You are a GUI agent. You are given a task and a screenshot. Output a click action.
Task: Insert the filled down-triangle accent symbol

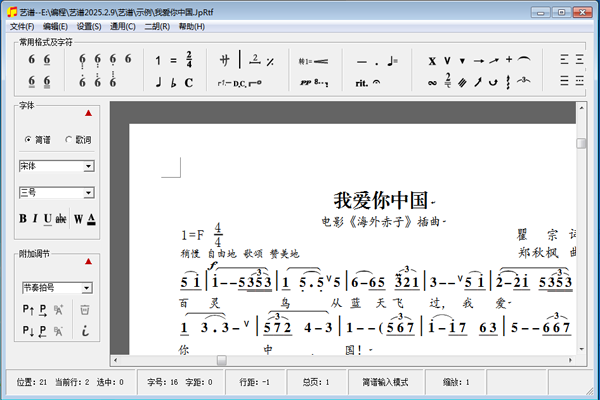pos(462,61)
